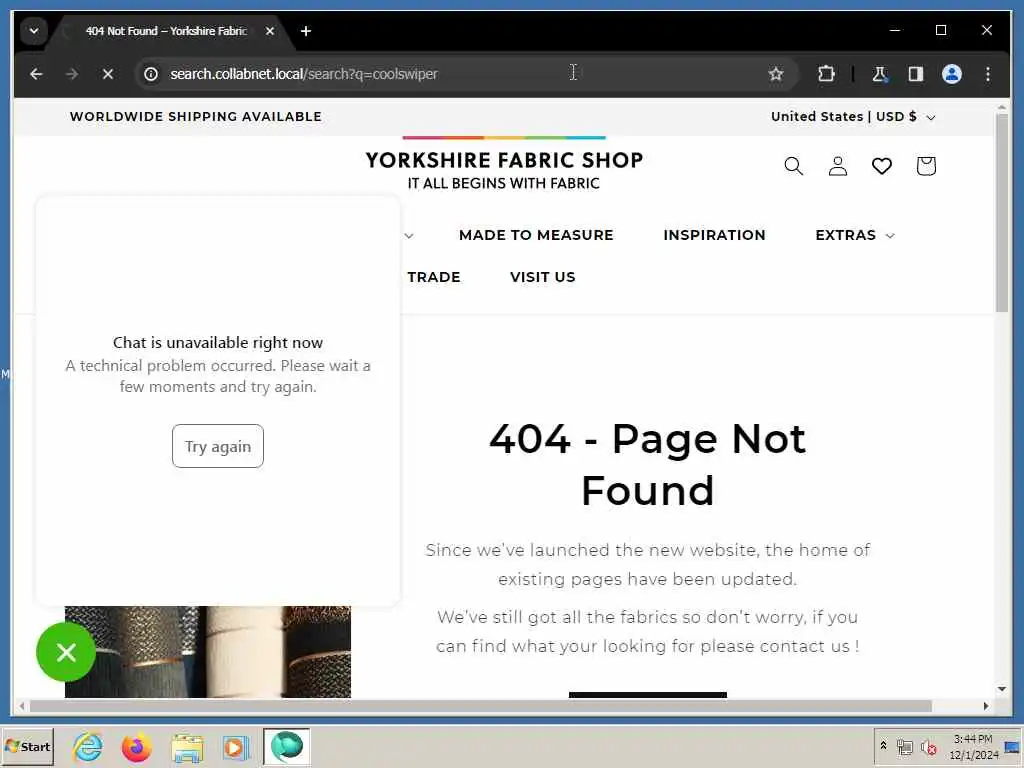Open the Trade menu item
1024x768 pixels.
click(x=434, y=277)
